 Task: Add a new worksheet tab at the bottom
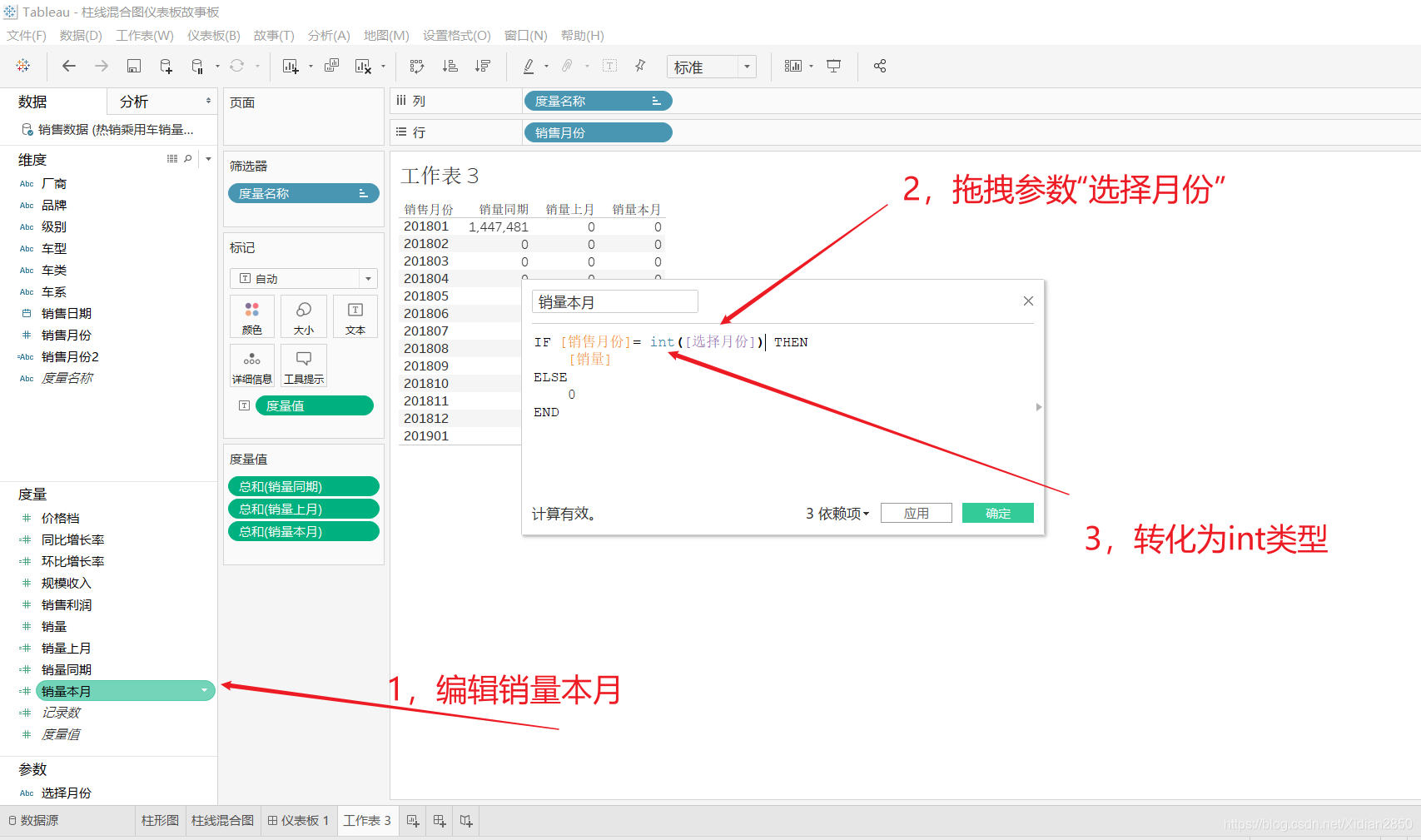pyautogui.click(x=413, y=821)
